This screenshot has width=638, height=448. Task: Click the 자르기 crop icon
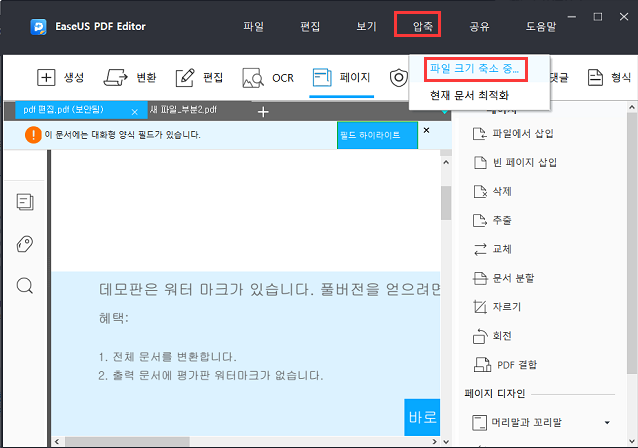[480, 307]
